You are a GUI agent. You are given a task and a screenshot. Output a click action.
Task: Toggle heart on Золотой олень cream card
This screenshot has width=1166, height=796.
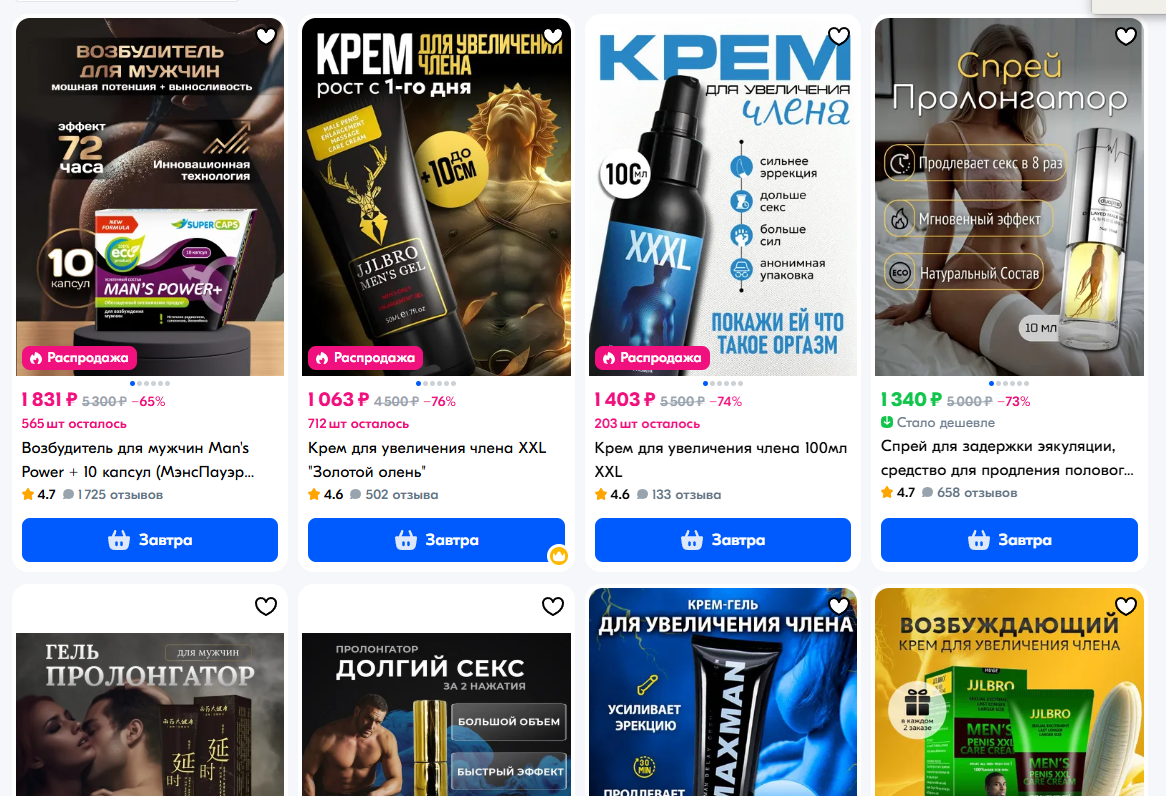click(553, 35)
